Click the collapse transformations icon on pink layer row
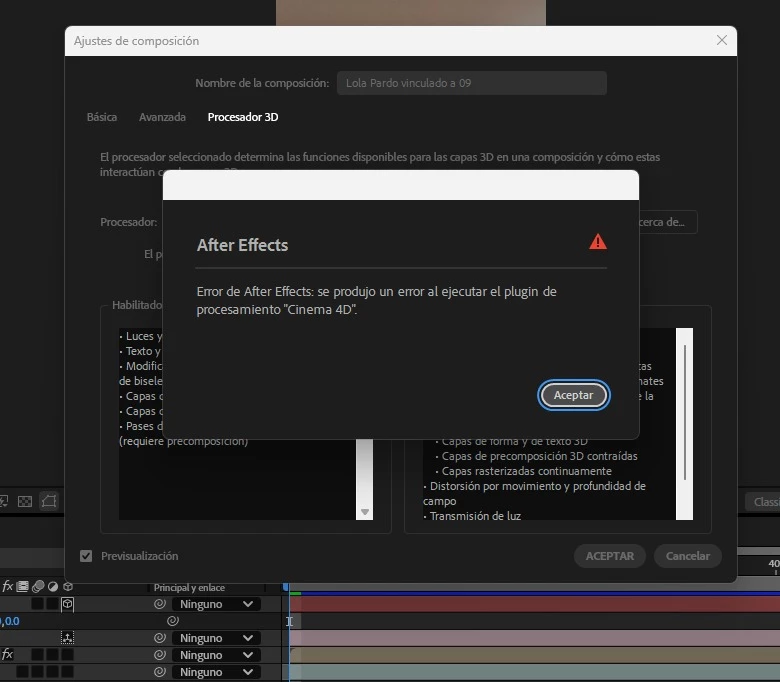Screen dimensions: 780x682 (x=67, y=637)
